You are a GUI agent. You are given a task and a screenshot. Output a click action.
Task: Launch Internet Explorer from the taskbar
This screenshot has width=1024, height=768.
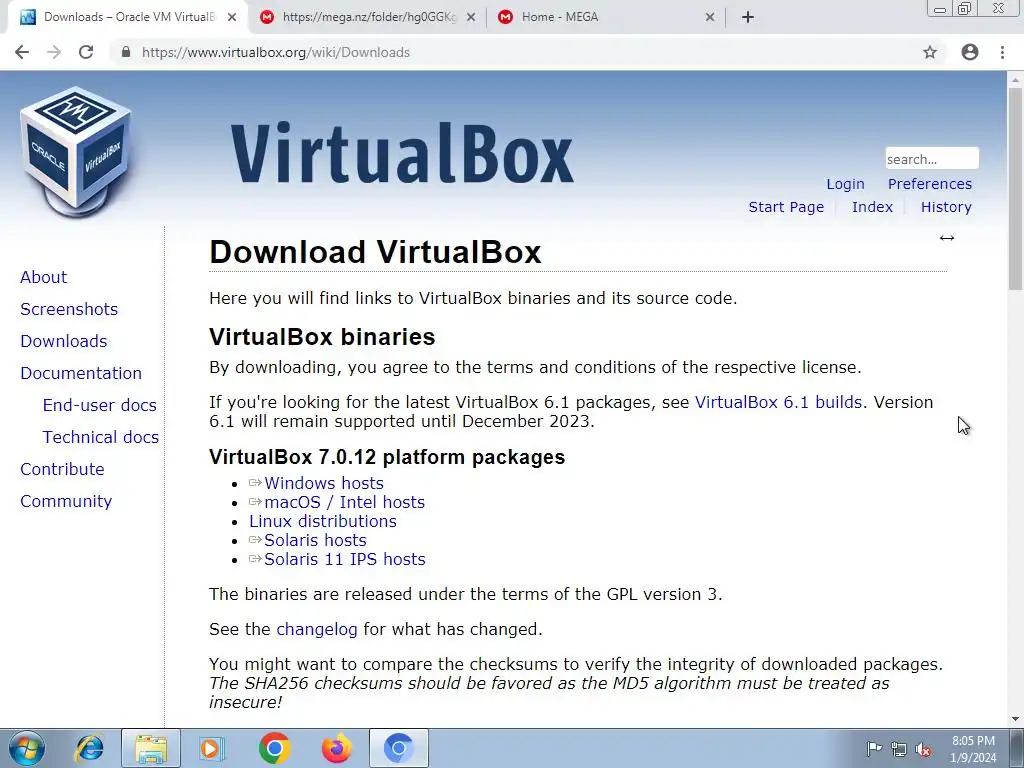pos(89,748)
